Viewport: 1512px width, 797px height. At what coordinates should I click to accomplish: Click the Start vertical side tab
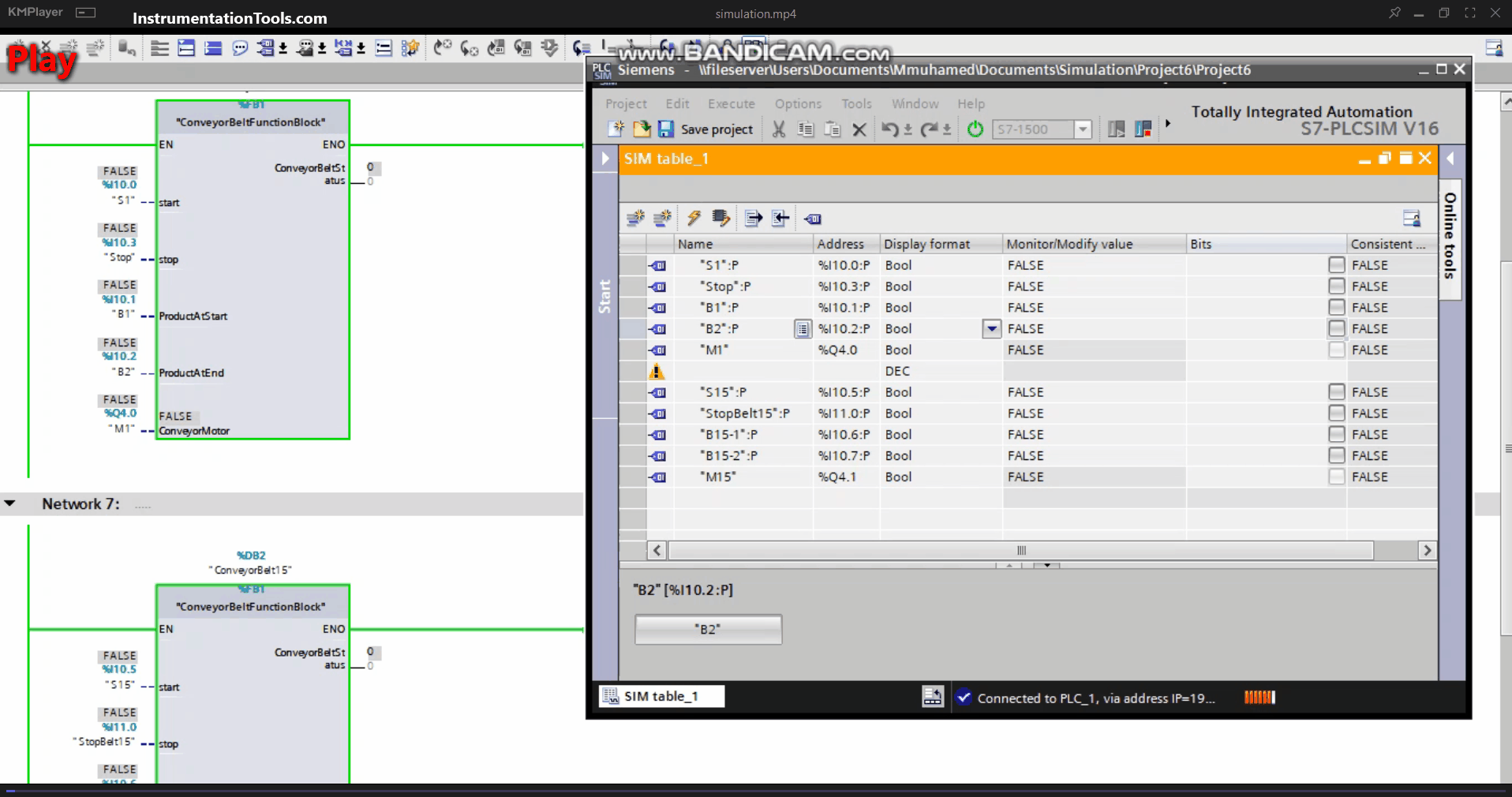point(604,296)
